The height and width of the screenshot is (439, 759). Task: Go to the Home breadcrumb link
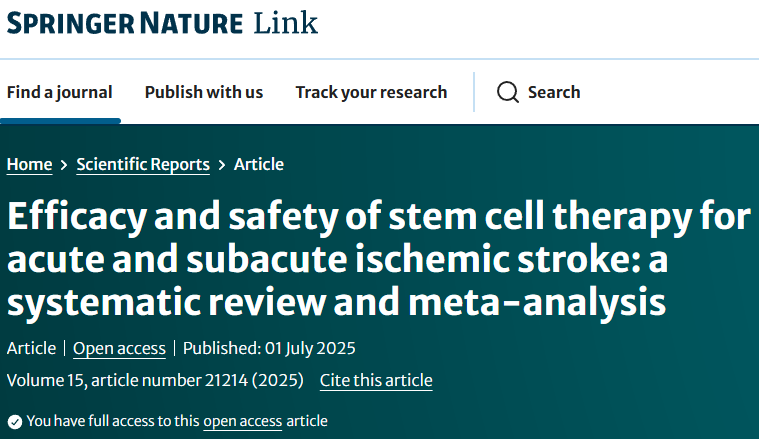click(30, 165)
